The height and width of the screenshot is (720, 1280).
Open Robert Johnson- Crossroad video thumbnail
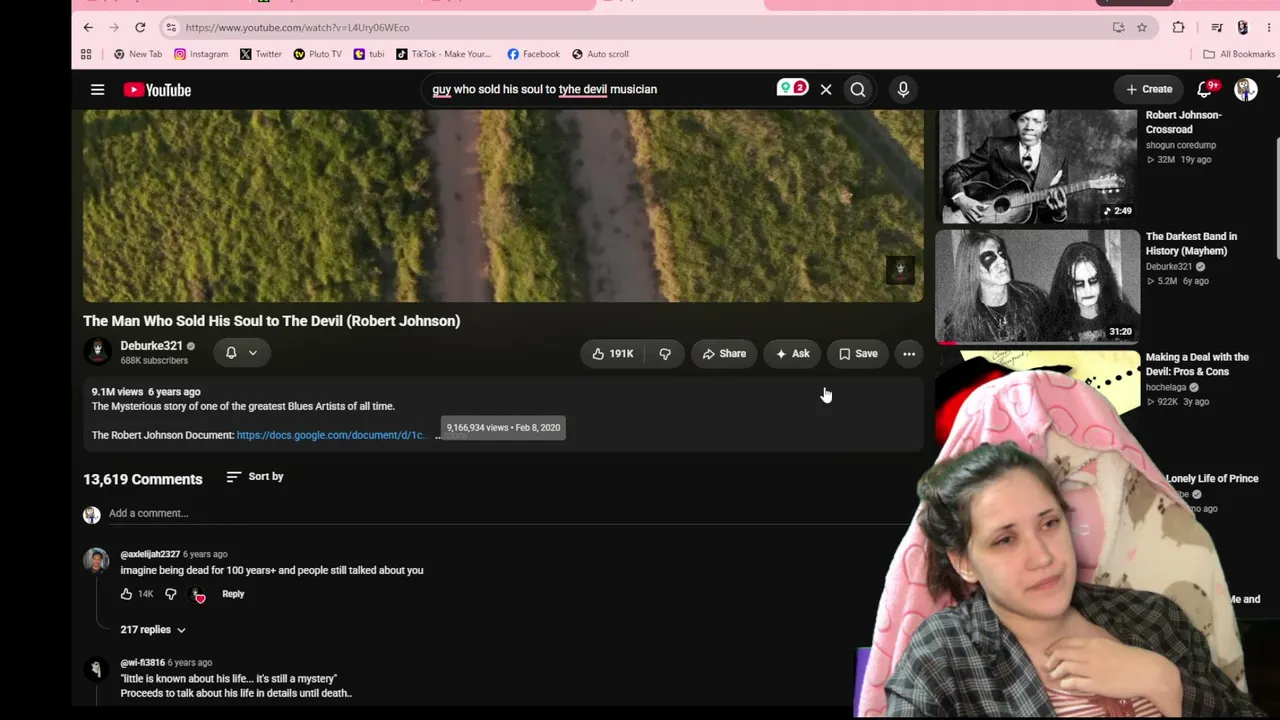[x=1037, y=166]
